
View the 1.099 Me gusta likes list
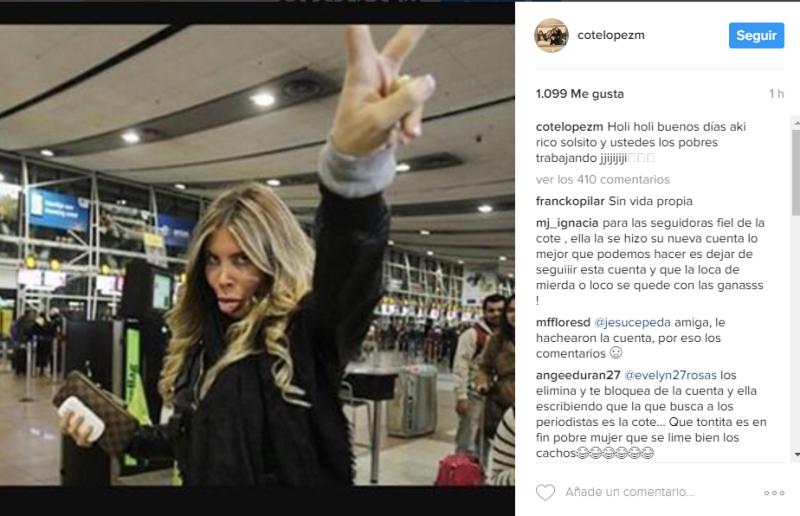(580, 94)
